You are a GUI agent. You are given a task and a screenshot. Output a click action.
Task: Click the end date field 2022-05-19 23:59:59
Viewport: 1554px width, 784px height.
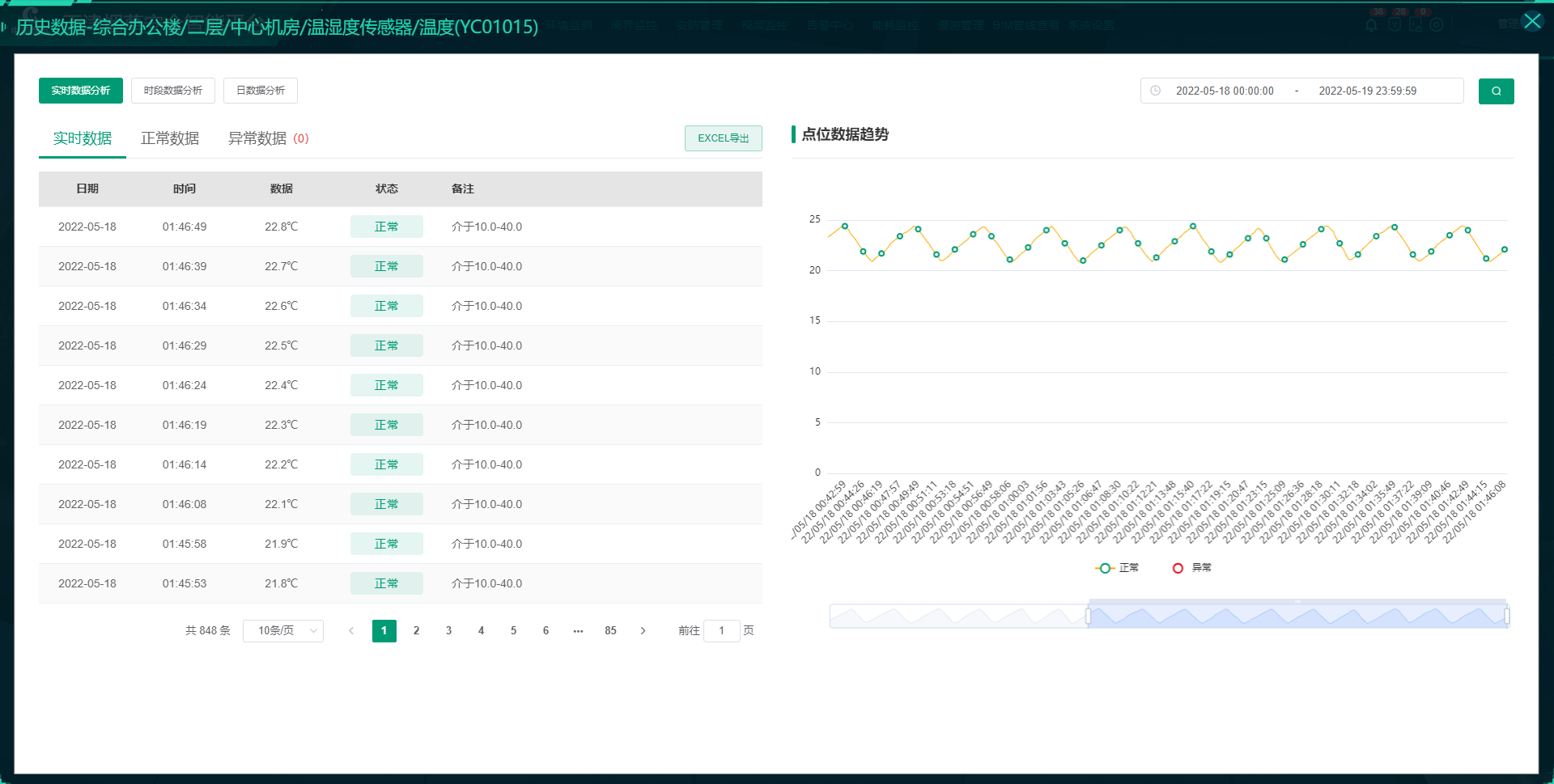coord(1368,91)
